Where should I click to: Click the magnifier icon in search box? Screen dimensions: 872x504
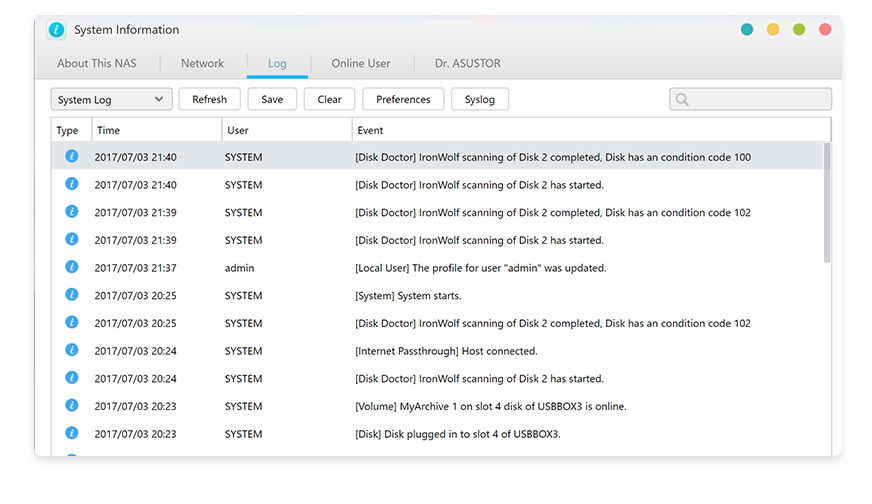682,100
